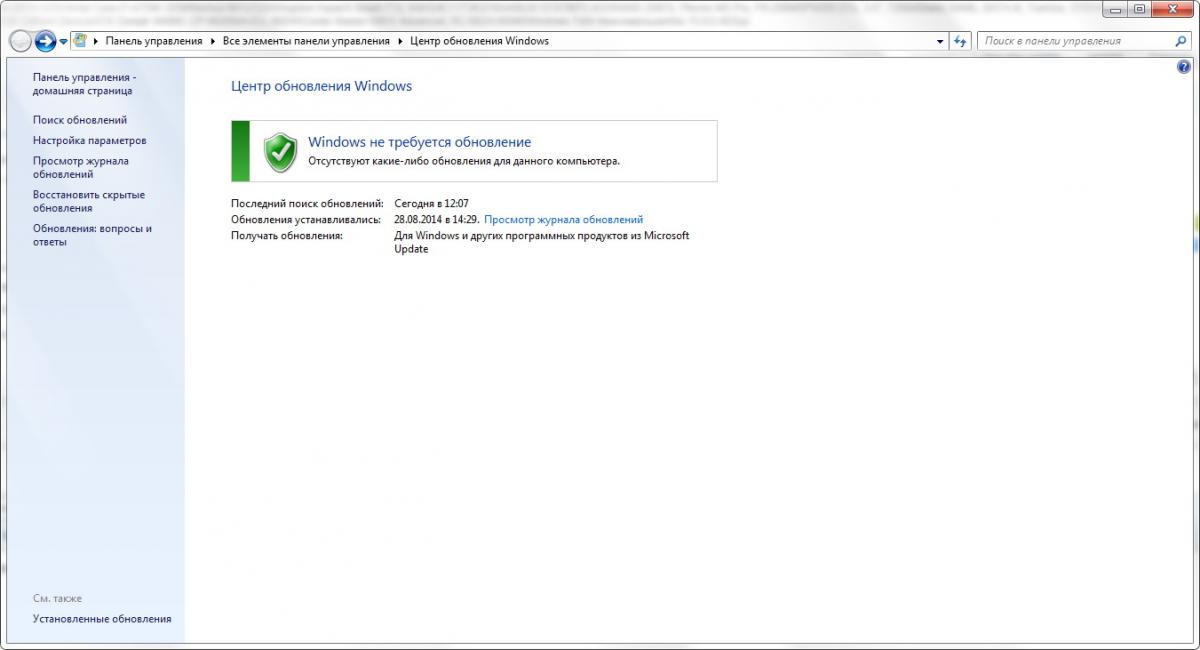Open the address bar history dropdown
The image size is (1200, 650).
pyautogui.click(x=940, y=41)
